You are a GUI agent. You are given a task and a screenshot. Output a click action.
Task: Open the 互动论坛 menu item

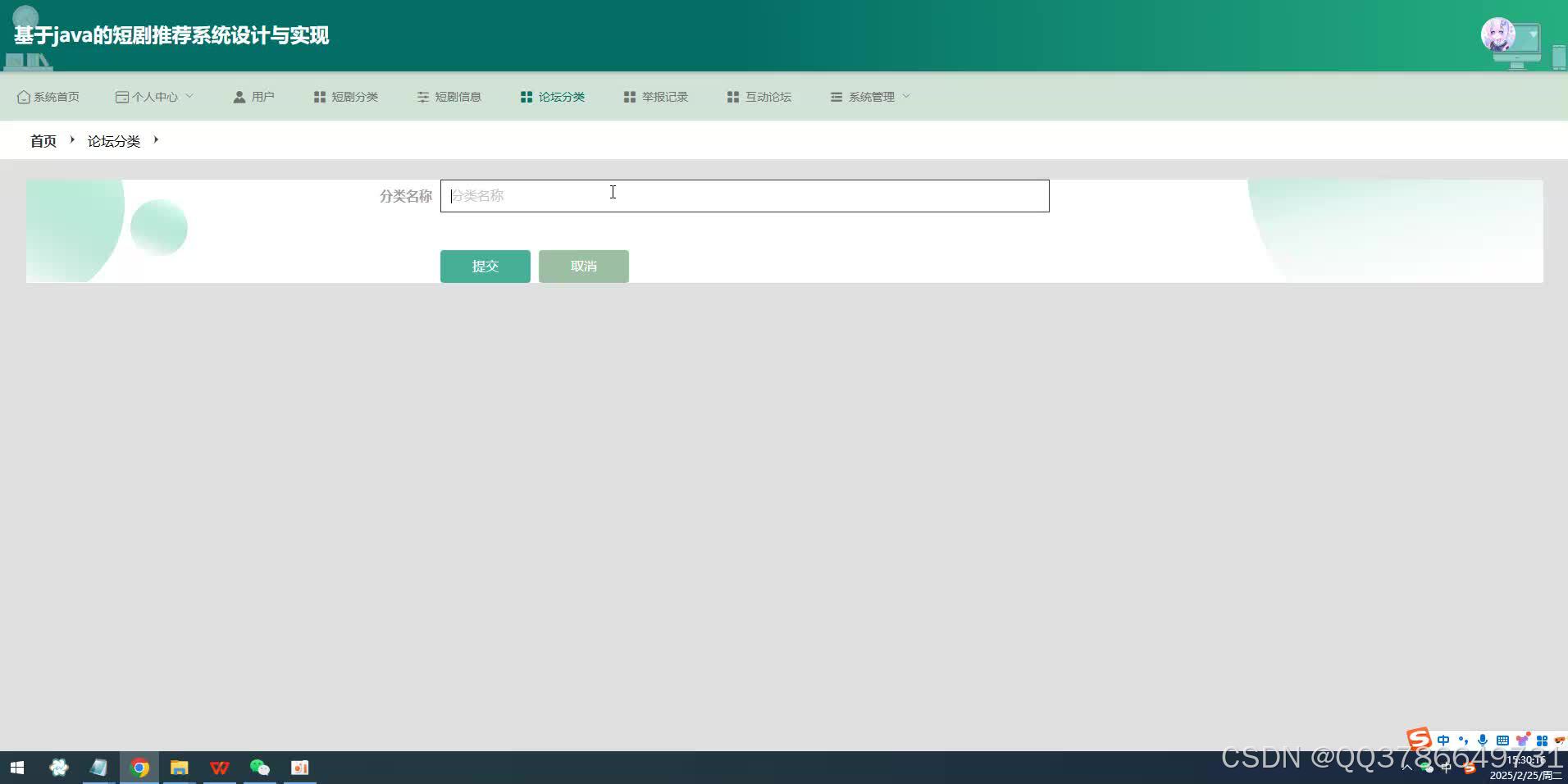(759, 97)
